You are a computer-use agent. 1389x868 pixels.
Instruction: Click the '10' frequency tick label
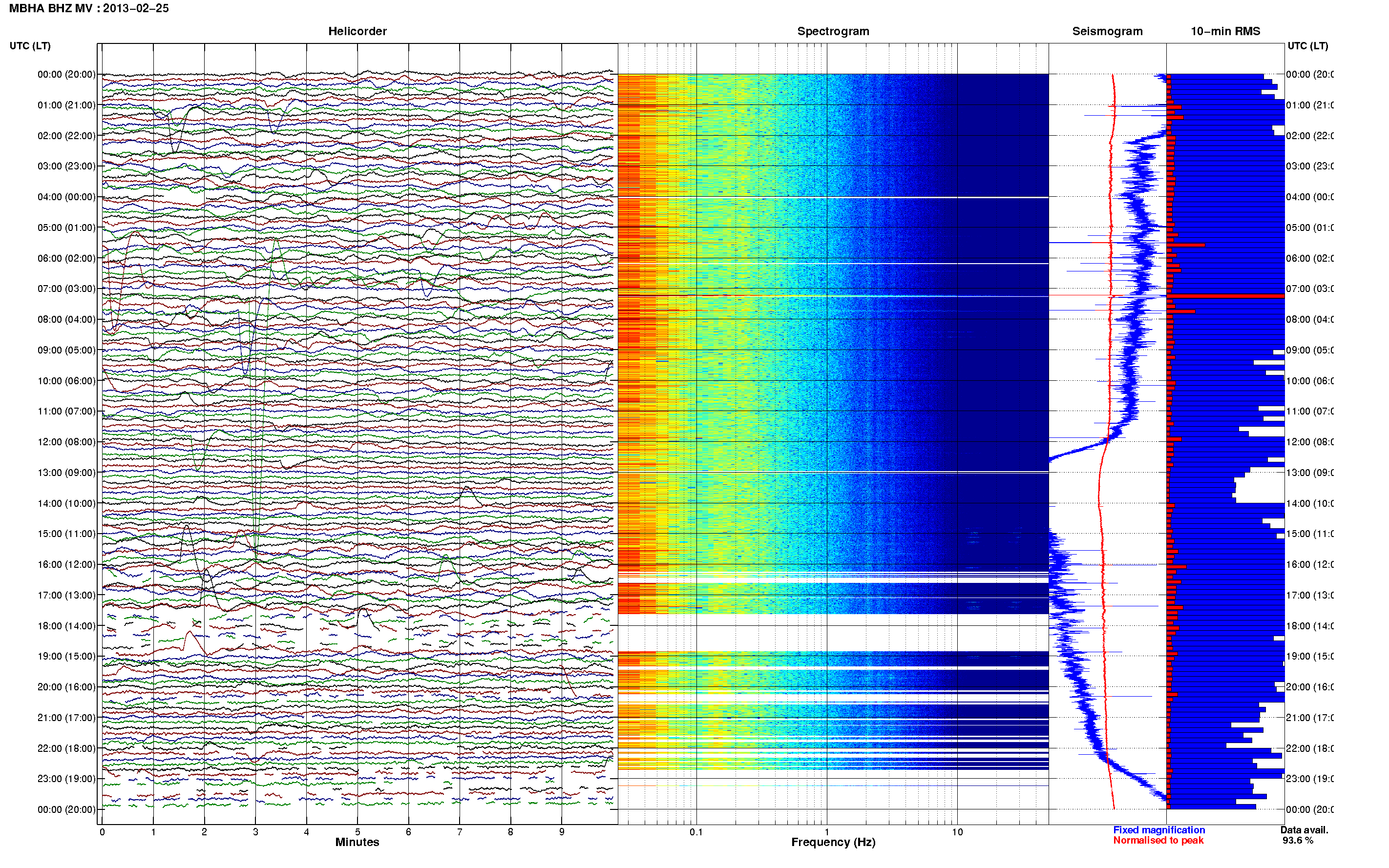click(957, 832)
